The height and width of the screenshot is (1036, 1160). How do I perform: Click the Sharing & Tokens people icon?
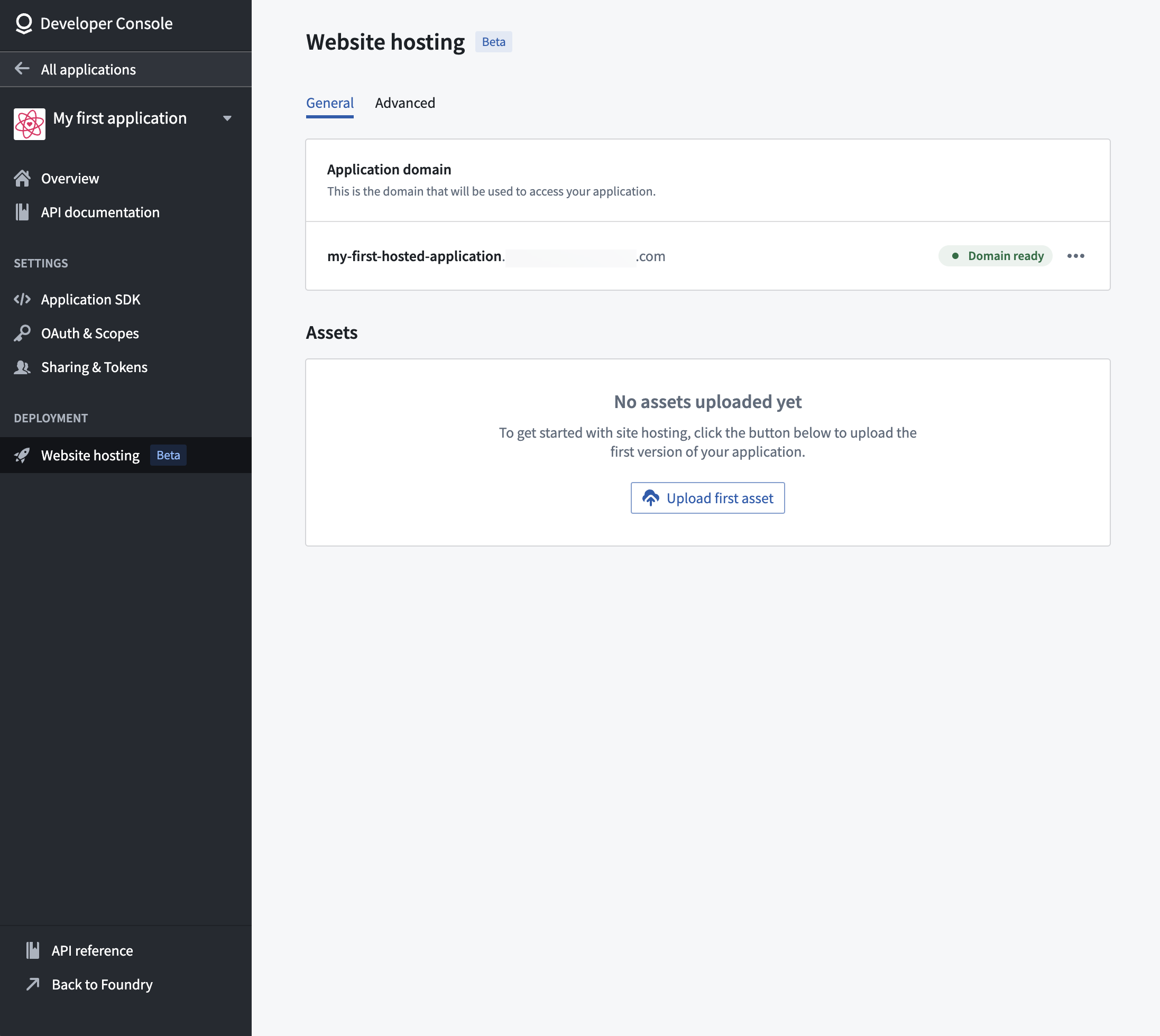[23, 367]
